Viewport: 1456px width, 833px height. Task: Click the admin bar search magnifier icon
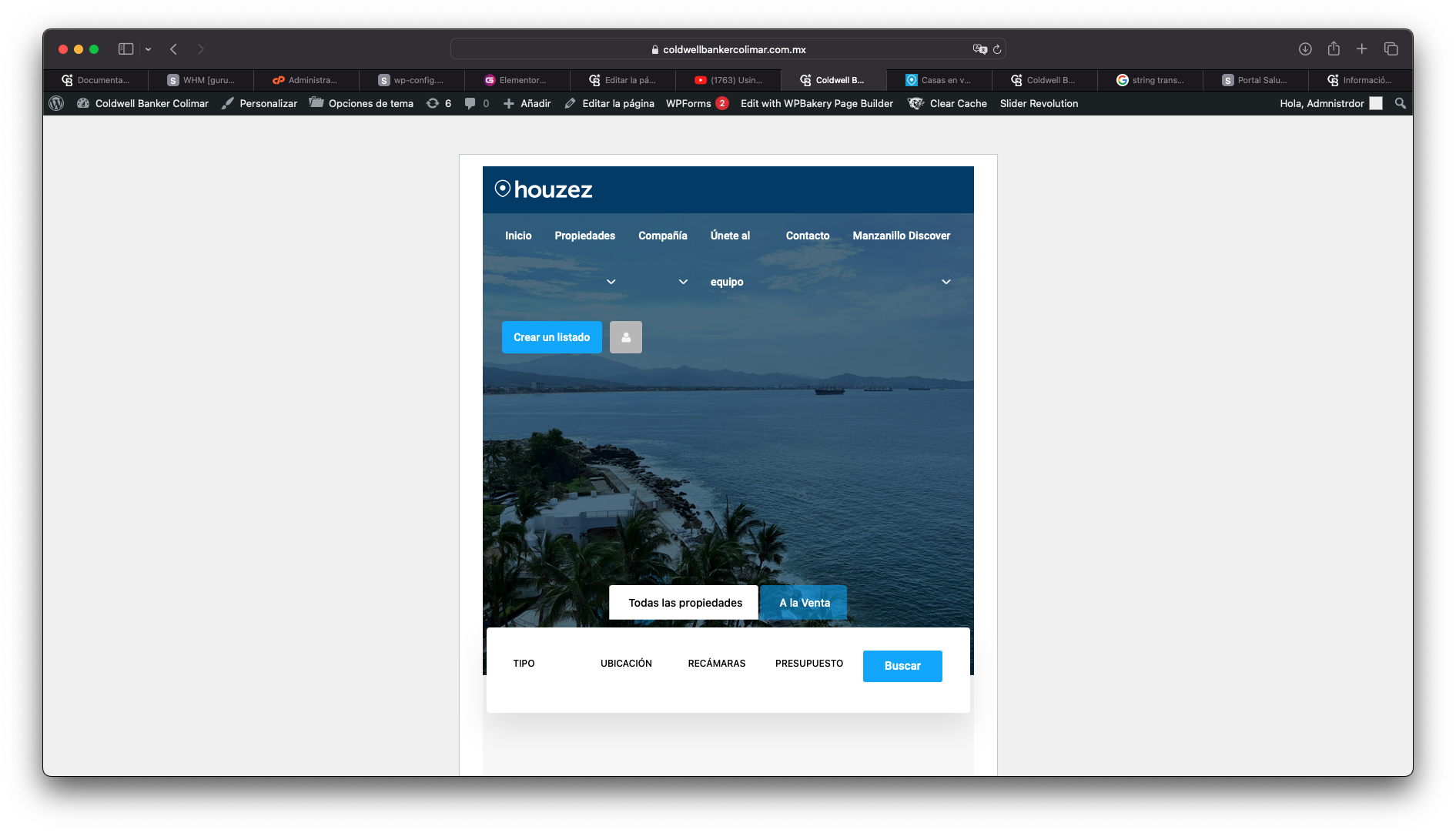tap(1400, 103)
